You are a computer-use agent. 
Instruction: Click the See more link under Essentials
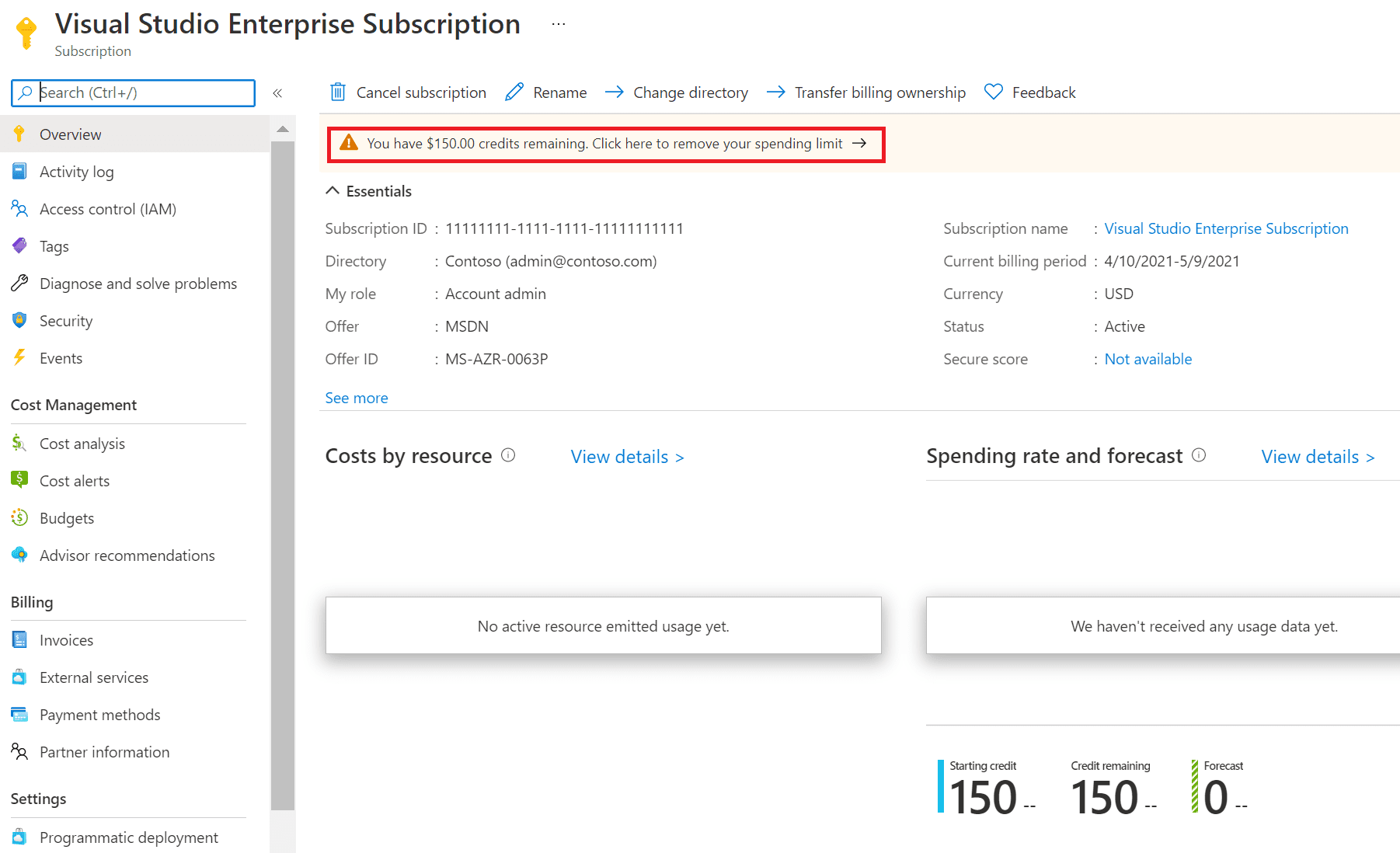click(x=356, y=397)
